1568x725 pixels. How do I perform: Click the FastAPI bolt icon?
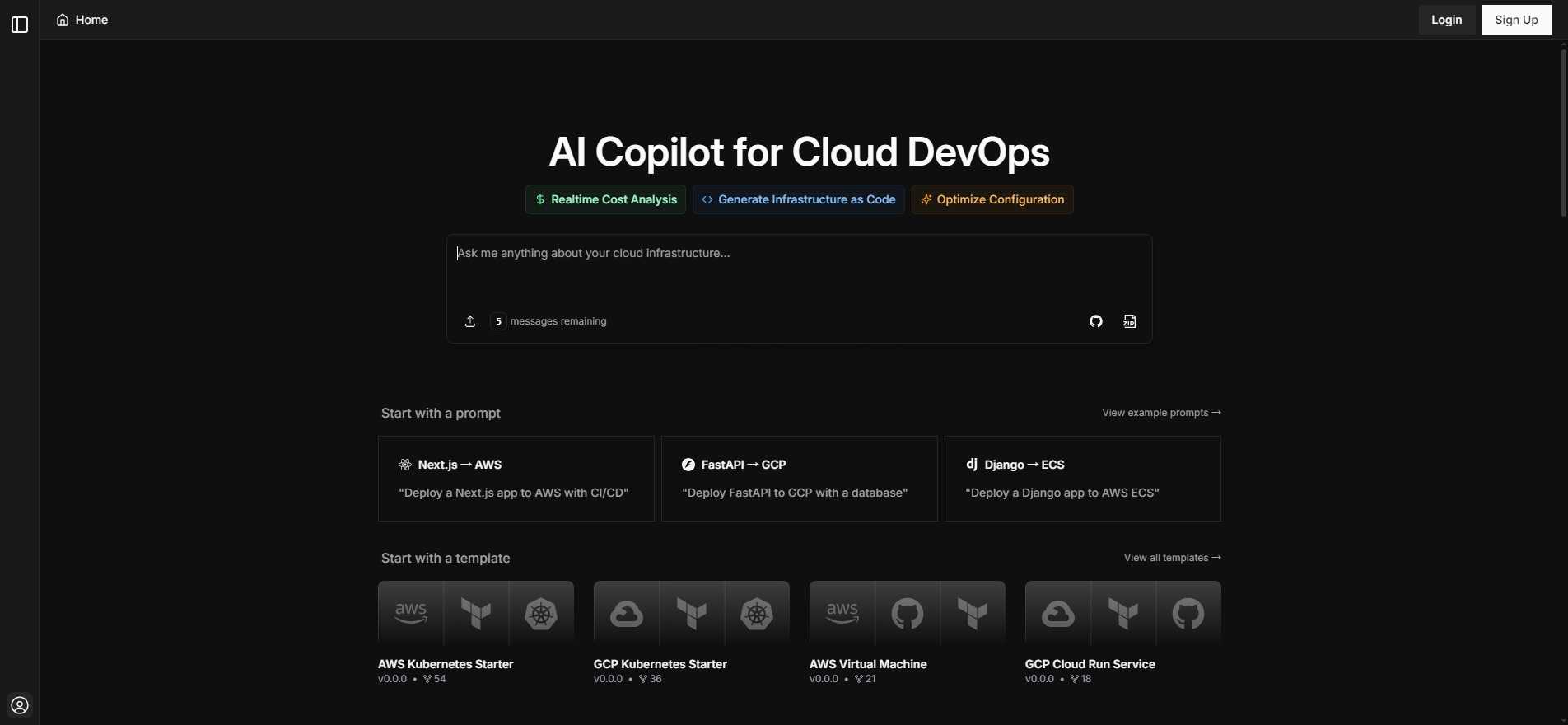click(688, 465)
